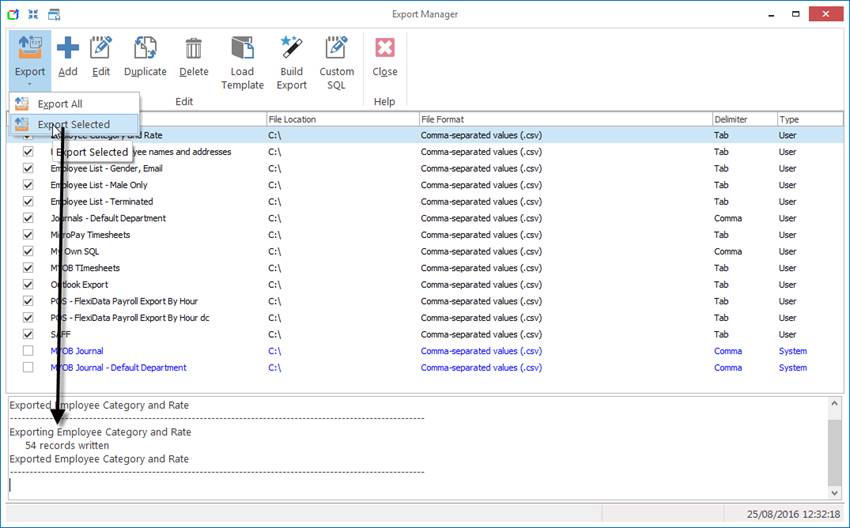Image resolution: width=850 pixels, height=528 pixels.
Task: Uncheck Employee List - Gender, Email
Action: point(28,168)
